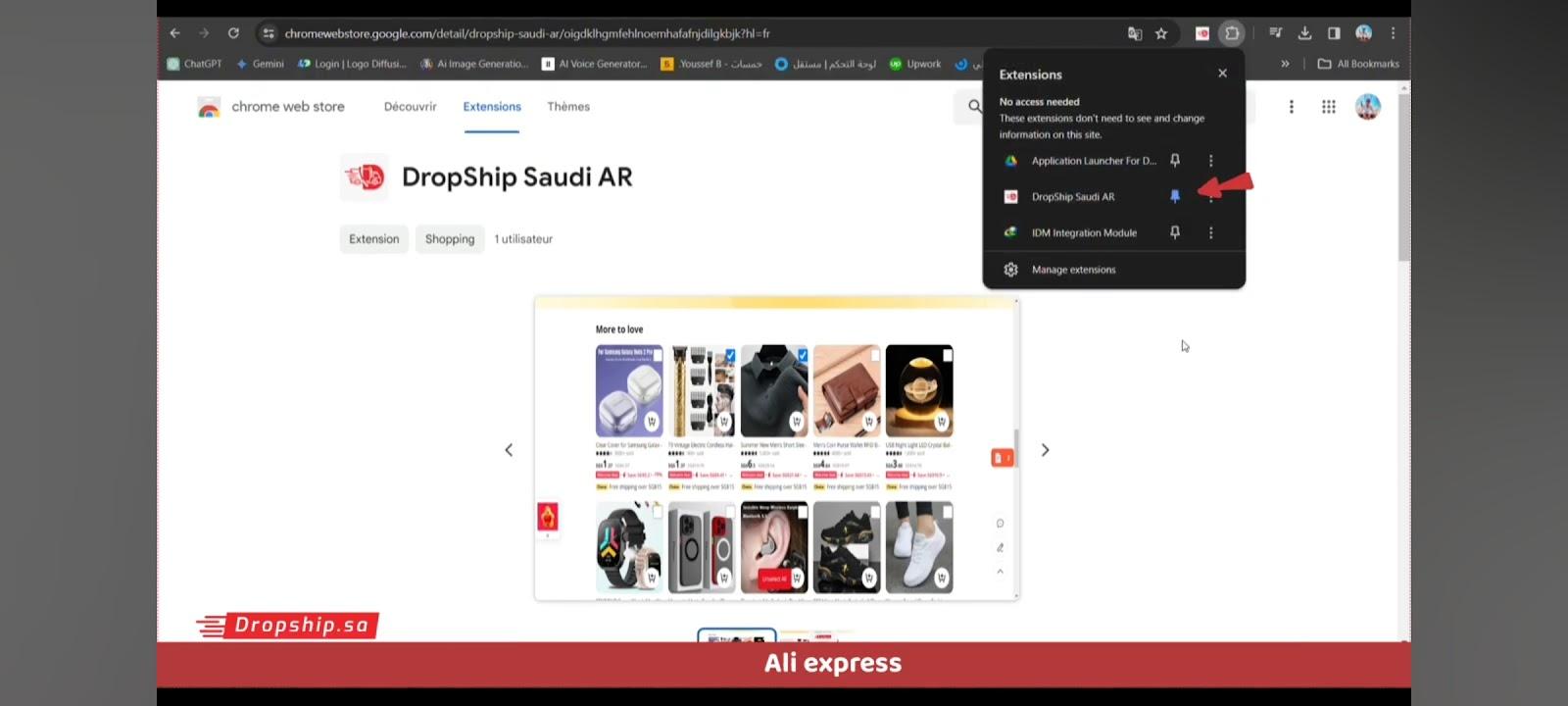Show the previous carousel screenshot
Screen dimensions: 1568x706
click(509, 450)
